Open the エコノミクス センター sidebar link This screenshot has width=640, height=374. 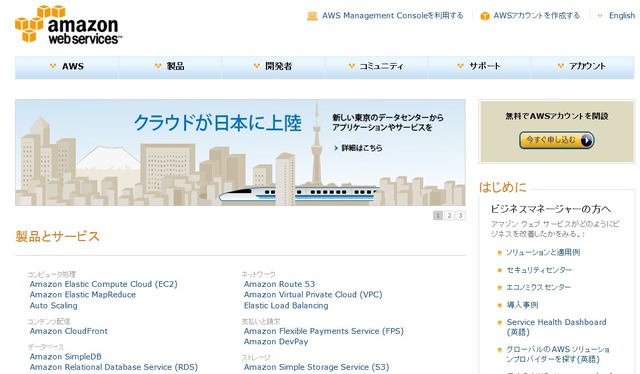538,287
